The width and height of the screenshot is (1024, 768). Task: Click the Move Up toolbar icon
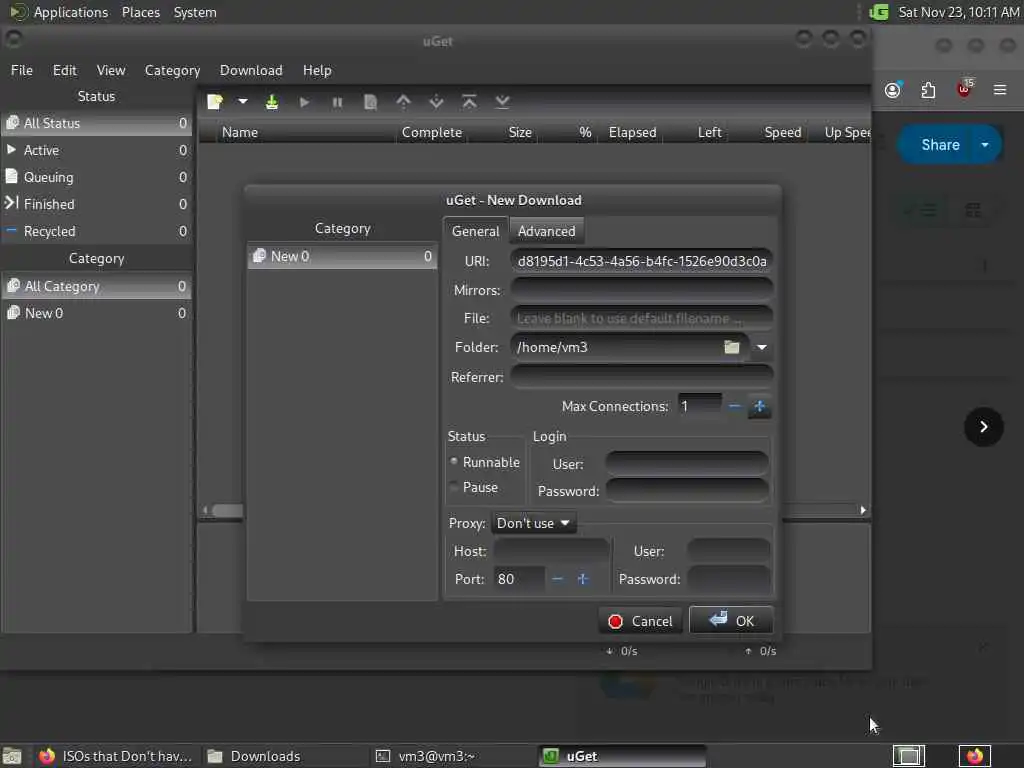click(x=404, y=102)
